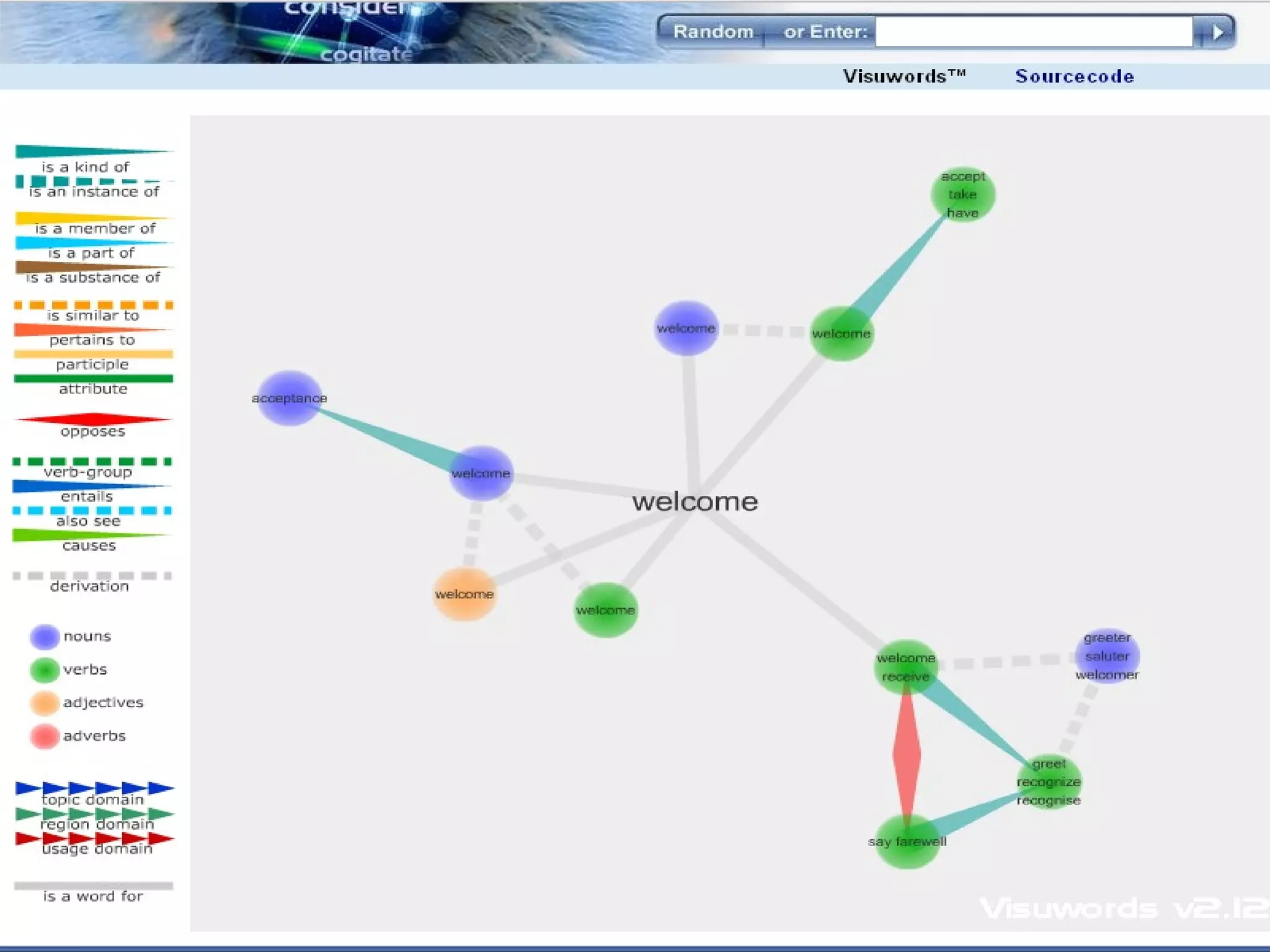The height and width of the screenshot is (952, 1270).
Task: Click the verbs green legend circle
Action: [45, 670]
